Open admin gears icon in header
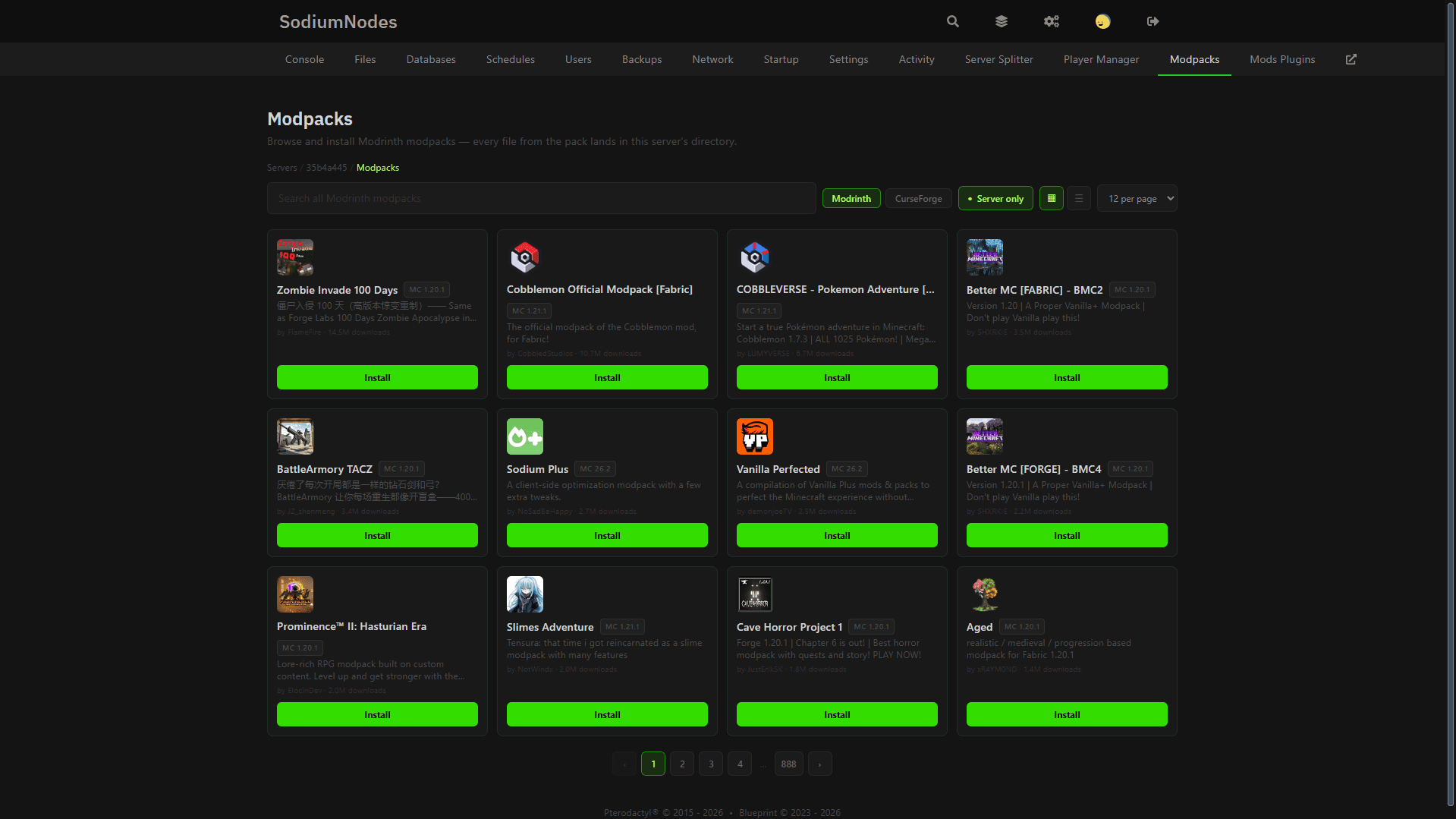This screenshot has height=819, width=1456. point(1051,21)
